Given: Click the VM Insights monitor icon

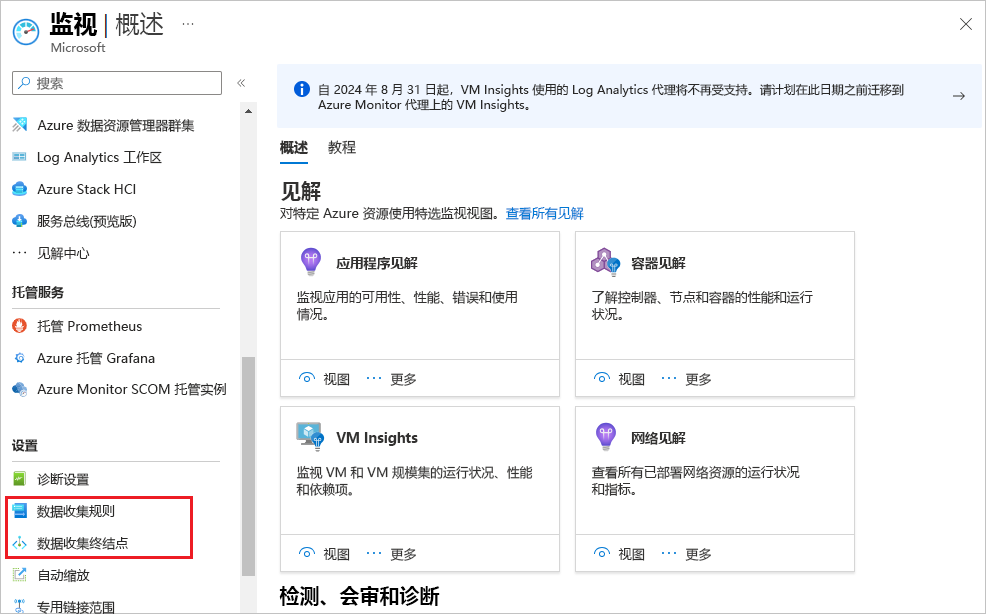Looking at the screenshot, I should (310, 436).
